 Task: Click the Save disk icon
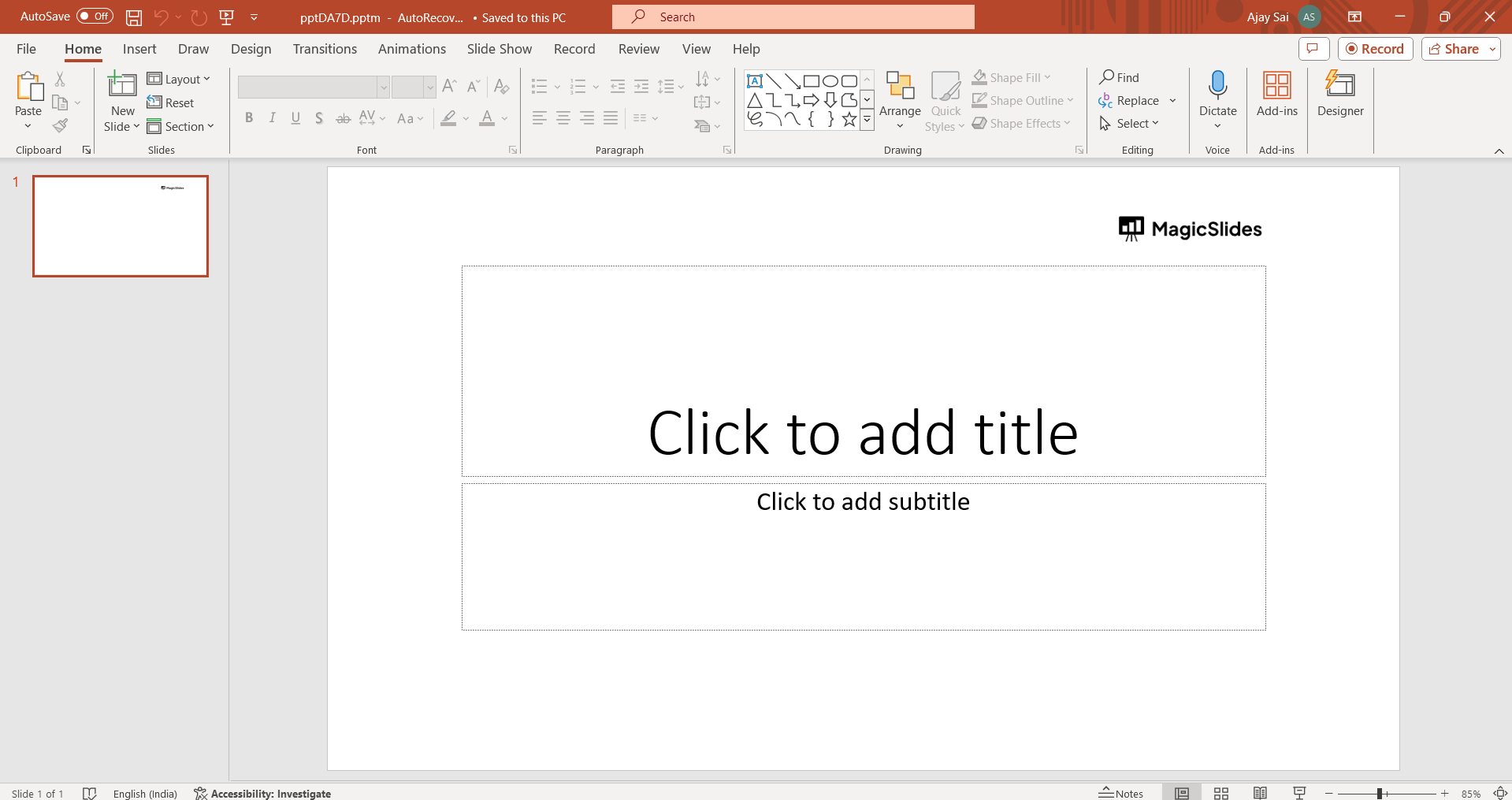click(134, 17)
